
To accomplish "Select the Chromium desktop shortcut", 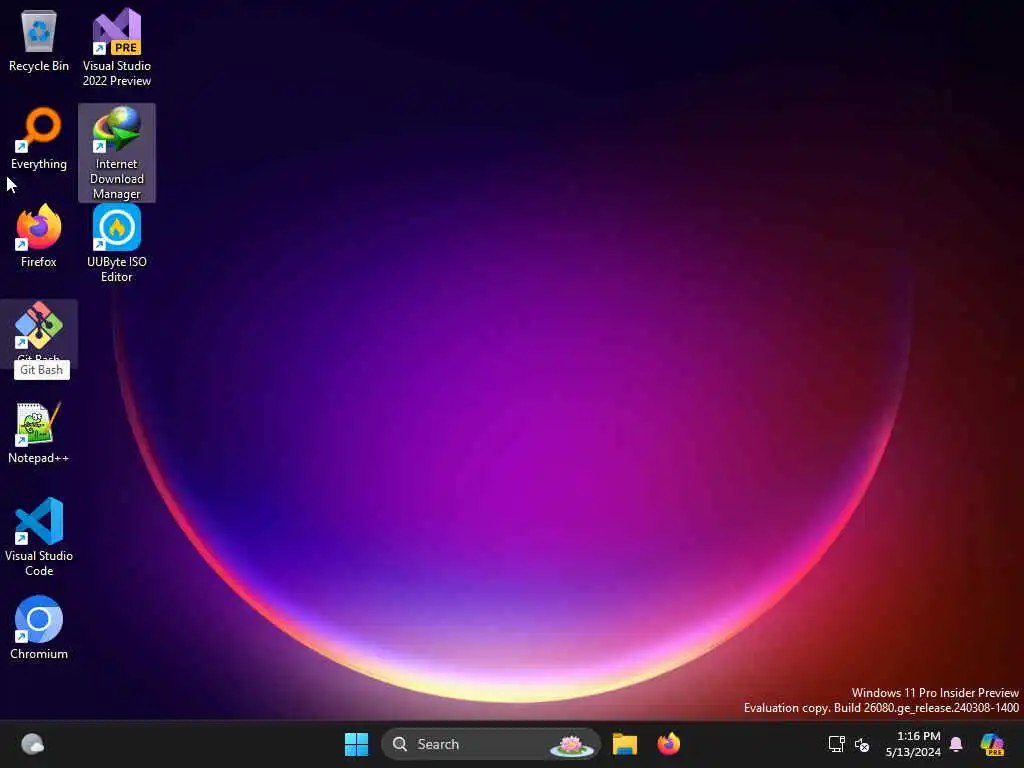I will (39, 628).
